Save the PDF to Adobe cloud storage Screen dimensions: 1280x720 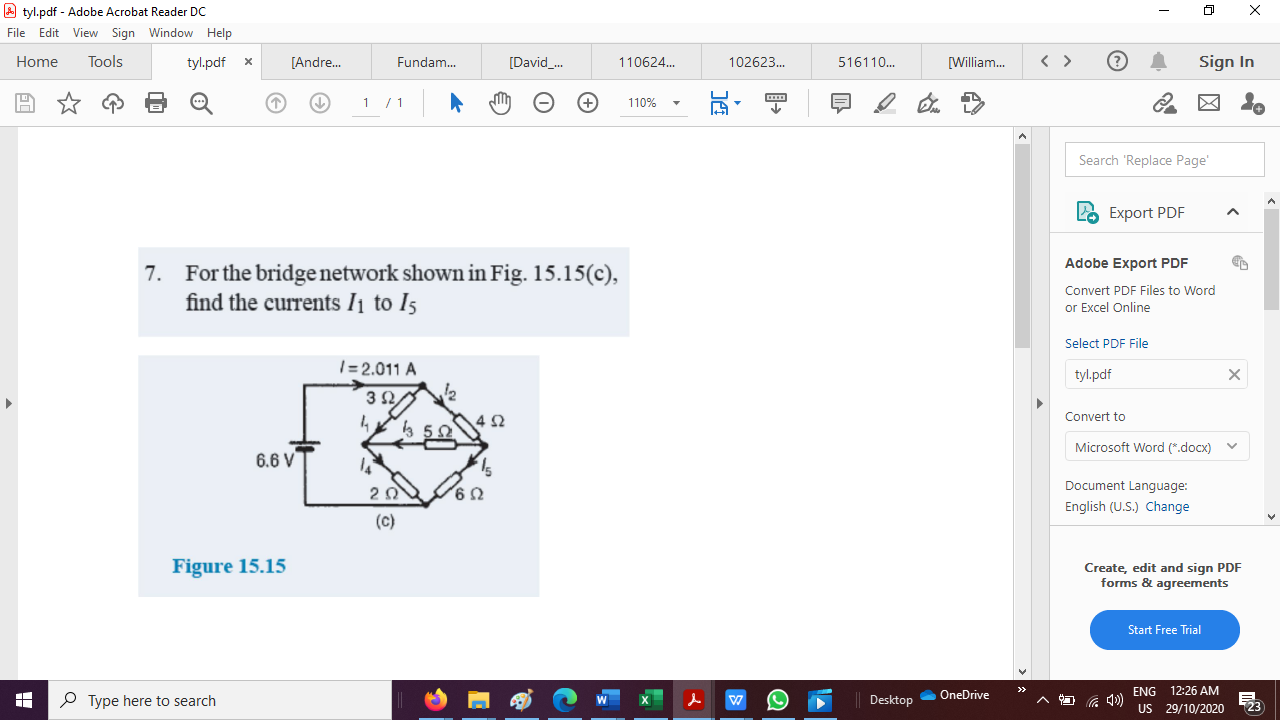(112, 103)
